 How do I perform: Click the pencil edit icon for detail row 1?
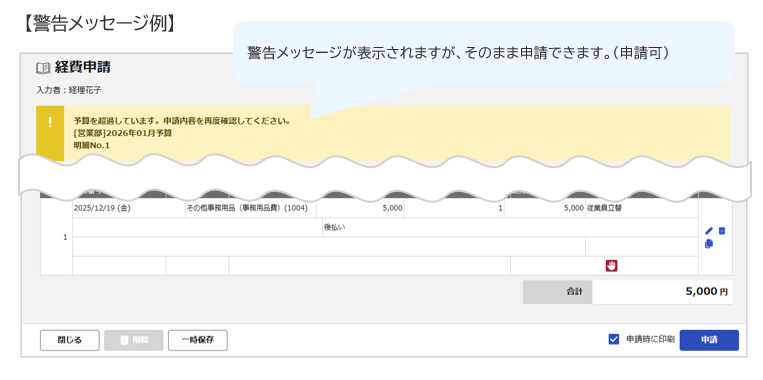[709, 231]
